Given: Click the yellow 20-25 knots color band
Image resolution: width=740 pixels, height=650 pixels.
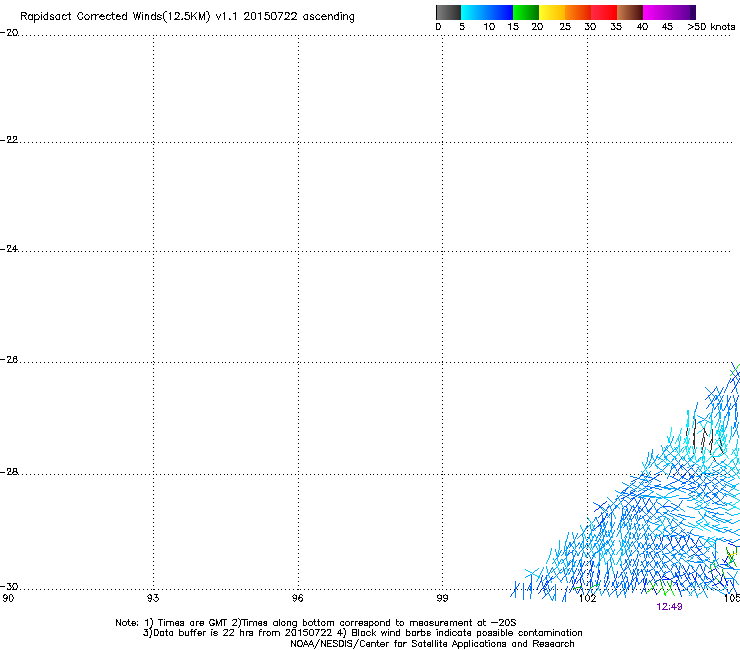Looking at the screenshot, I should pos(552,12).
